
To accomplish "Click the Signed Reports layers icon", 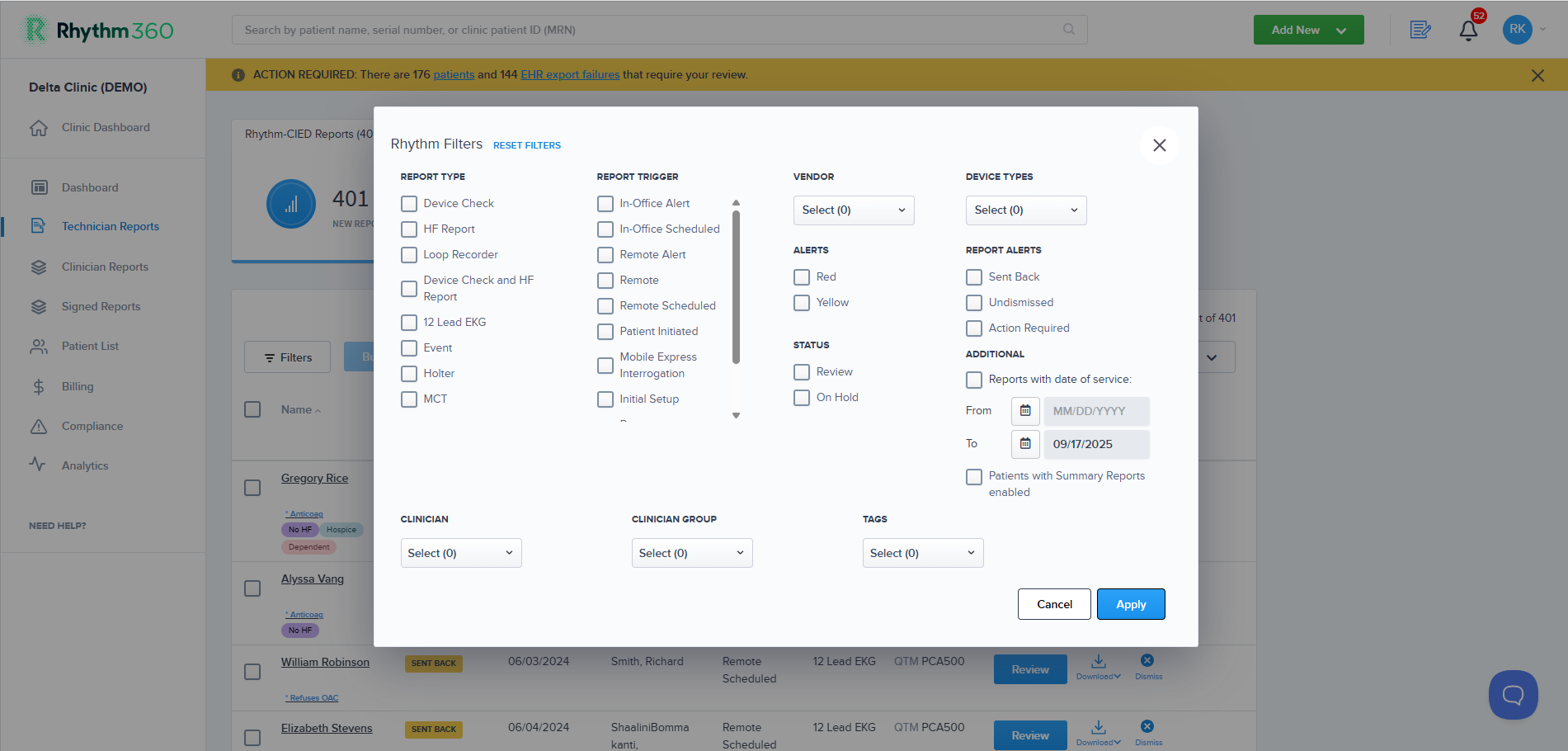I will click(x=39, y=306).
